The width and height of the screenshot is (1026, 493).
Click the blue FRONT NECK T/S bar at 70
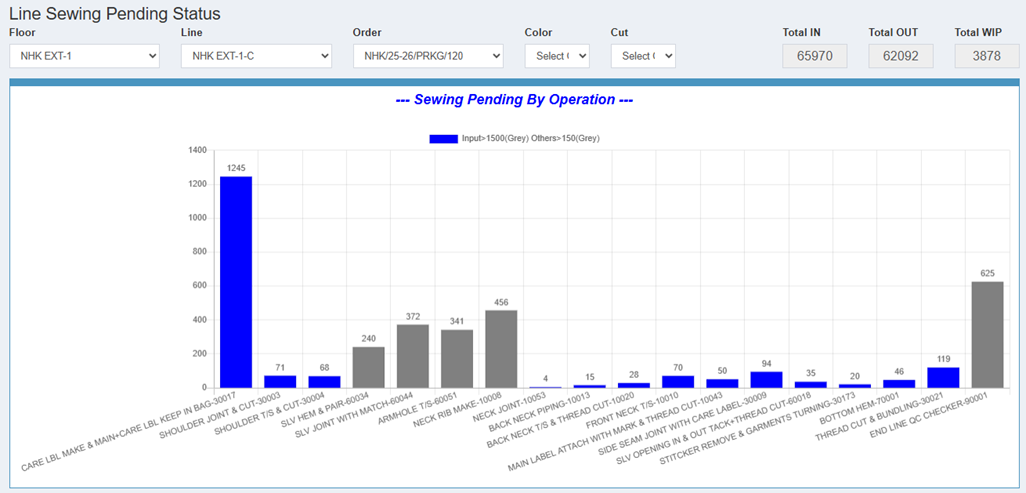pyautogui.click(x=678, y=382)
